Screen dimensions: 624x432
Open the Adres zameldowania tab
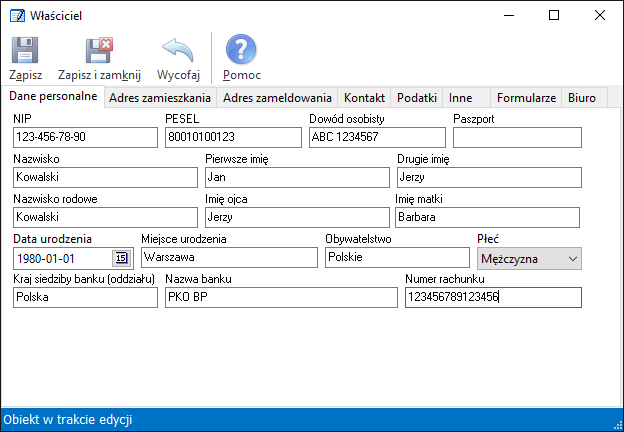point(277,98)
